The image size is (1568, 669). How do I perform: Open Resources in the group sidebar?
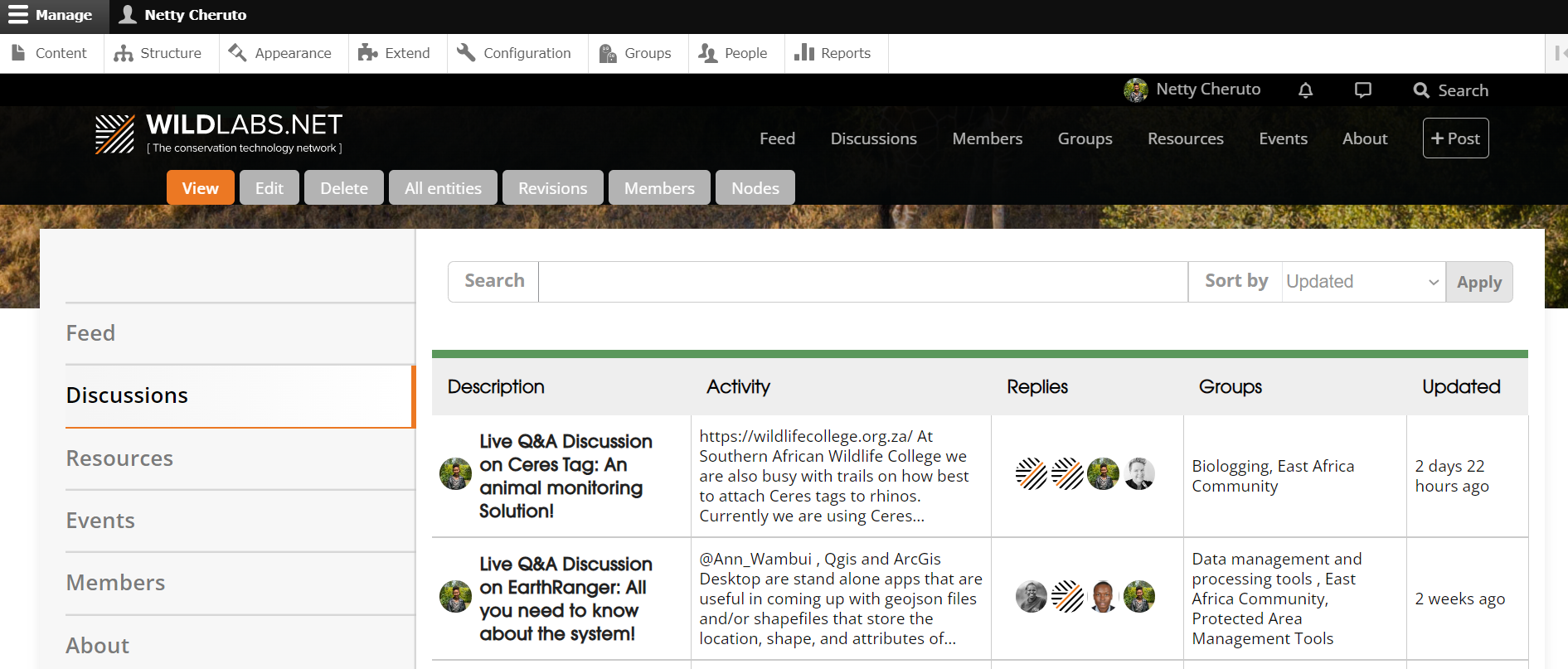click(240, 458)
